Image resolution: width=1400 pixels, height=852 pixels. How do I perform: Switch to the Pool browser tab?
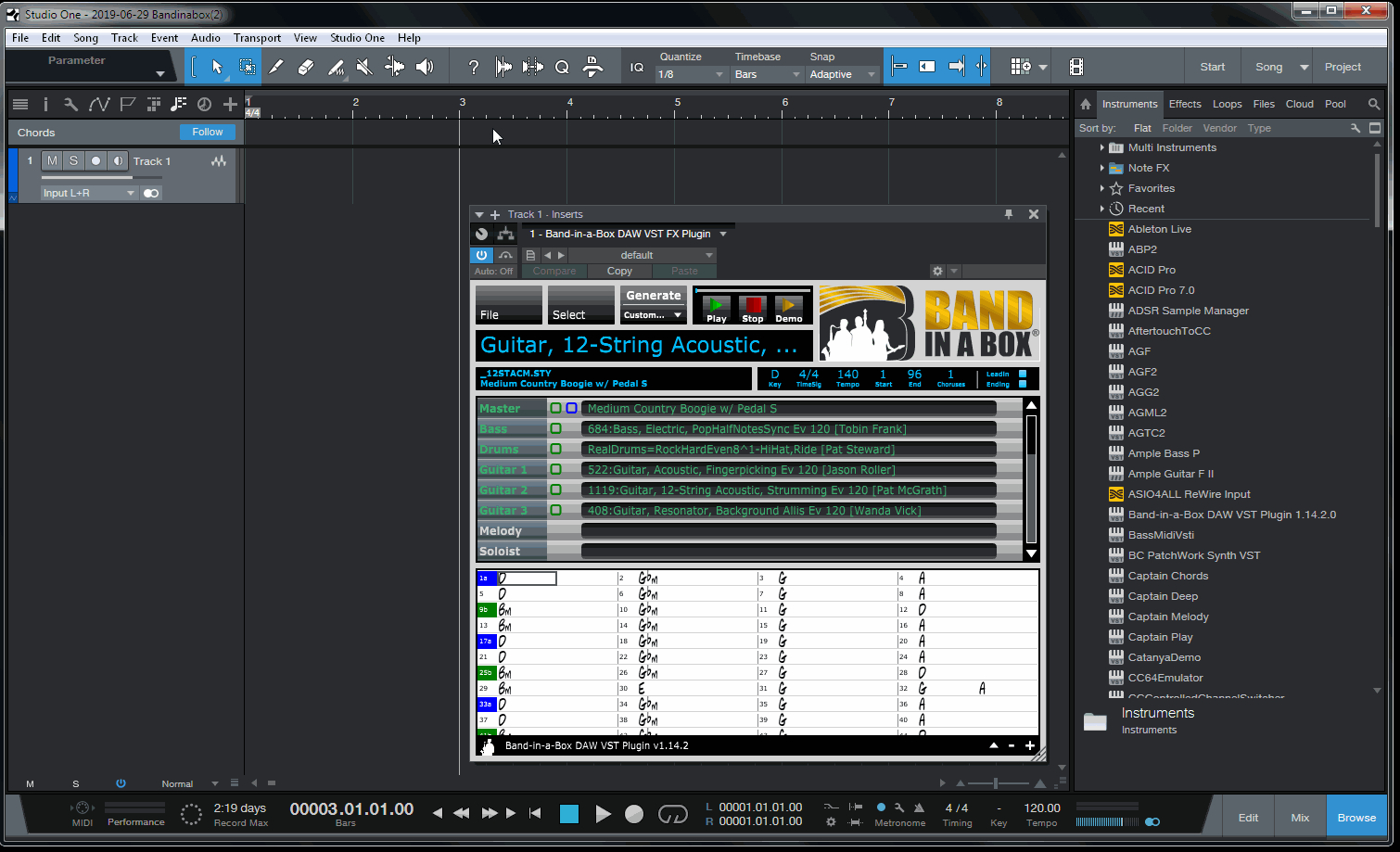pos(1335,104)
